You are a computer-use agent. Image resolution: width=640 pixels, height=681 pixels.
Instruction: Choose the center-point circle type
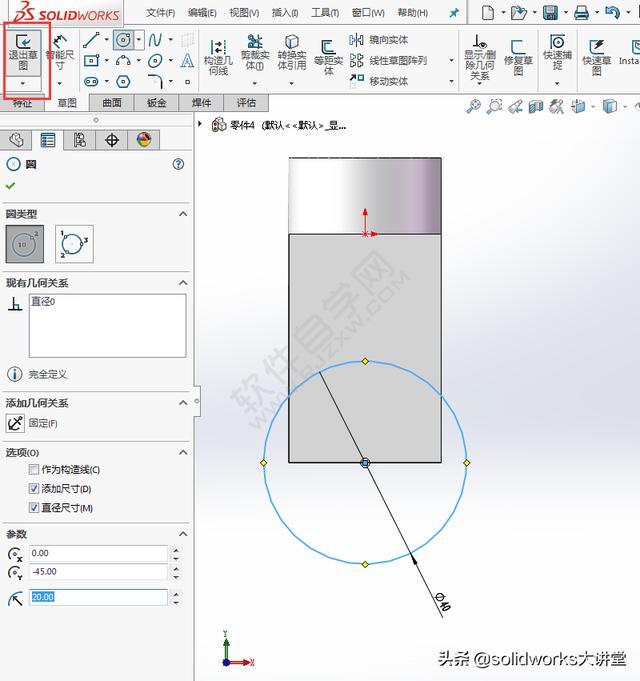coord(25,244)
